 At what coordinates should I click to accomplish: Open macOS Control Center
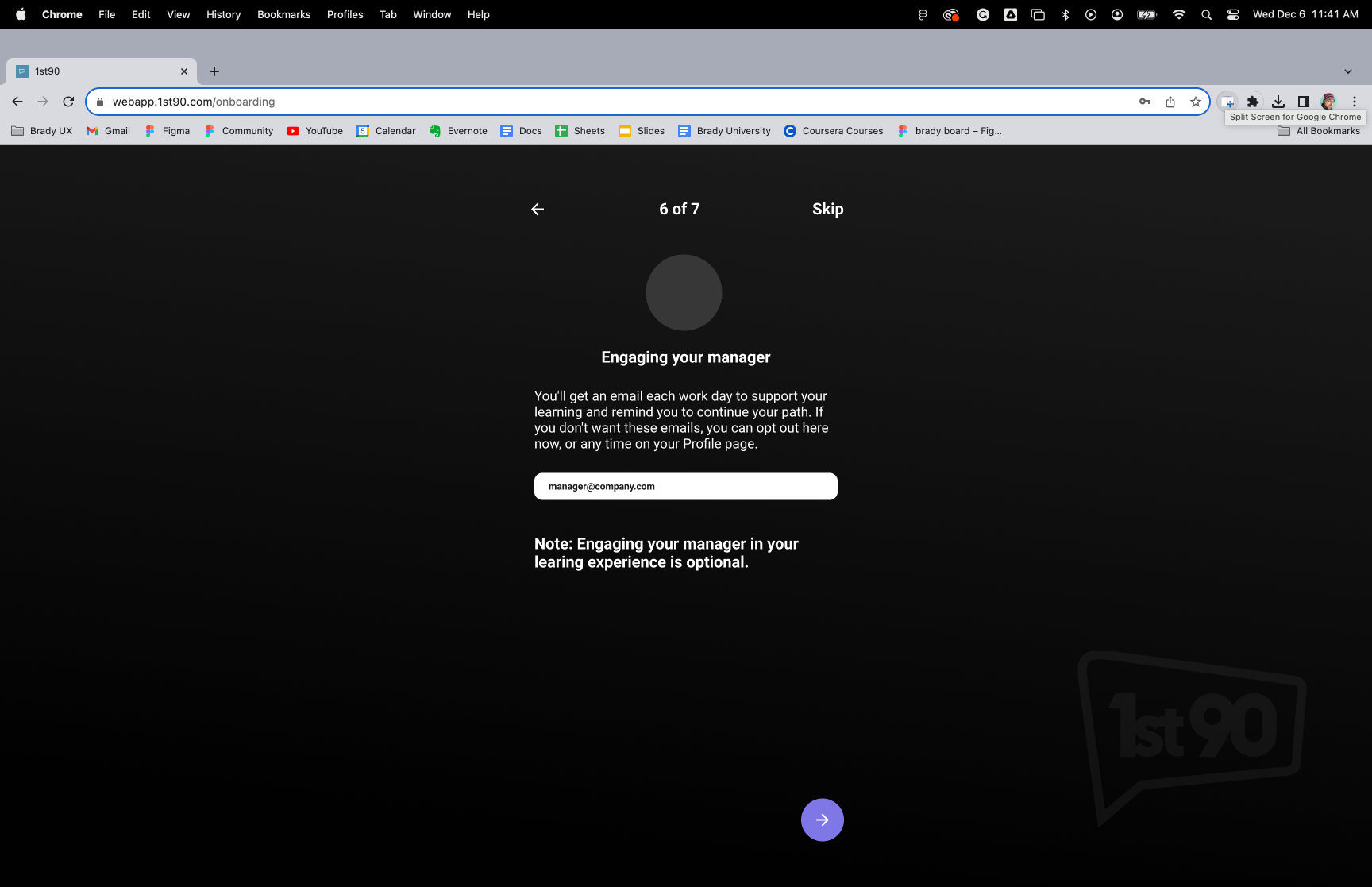[x=1232, y=14]
